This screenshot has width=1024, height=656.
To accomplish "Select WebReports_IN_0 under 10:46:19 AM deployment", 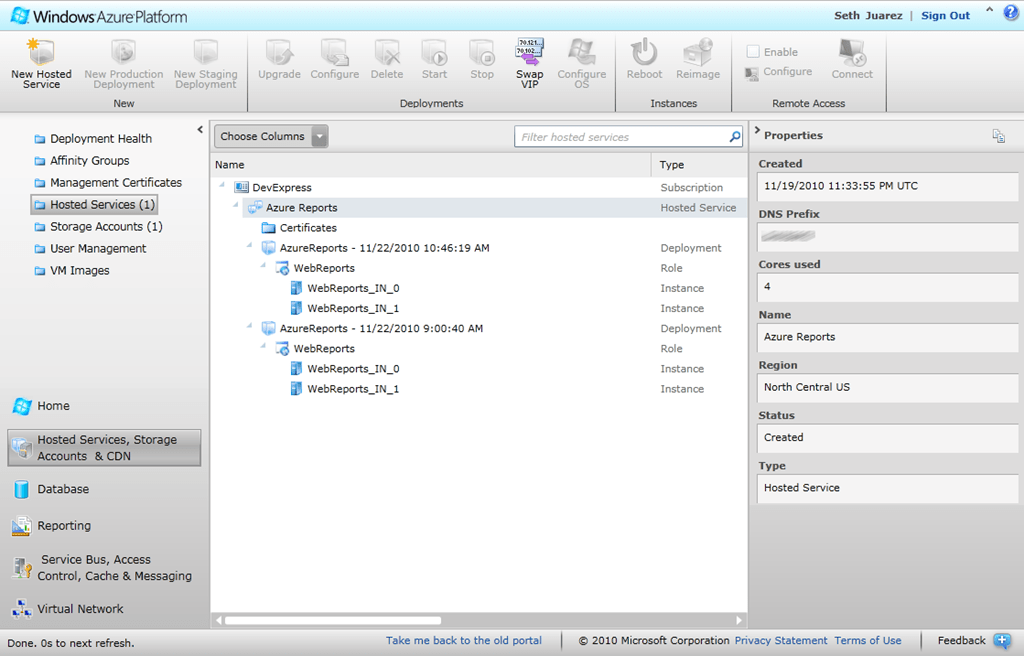I will coord(345,288).
